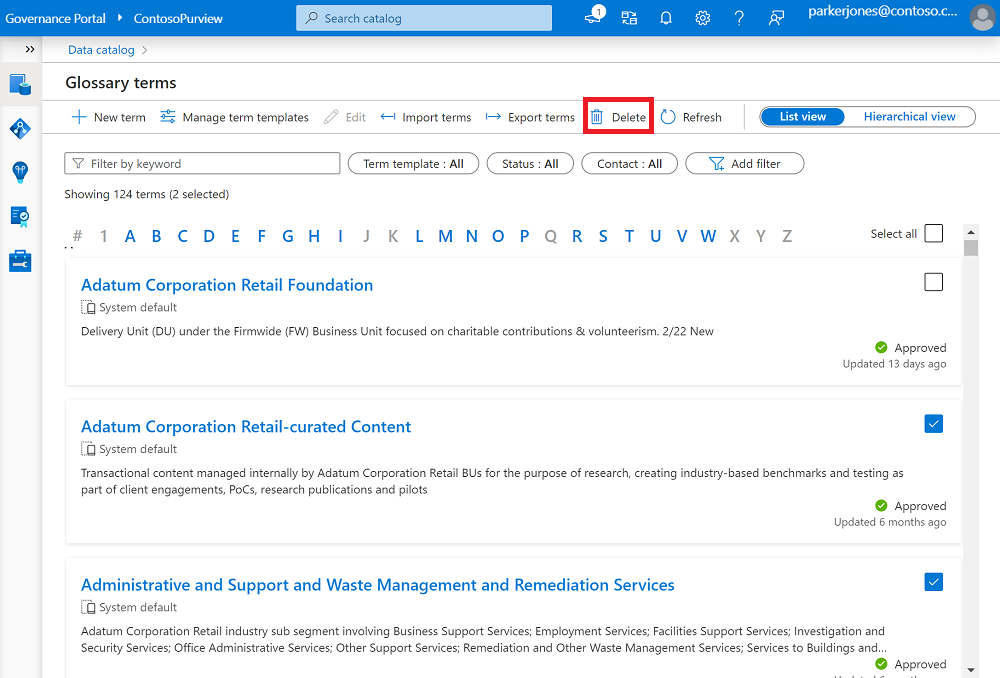Open Data catalog sidebar icon

(20, 84)
